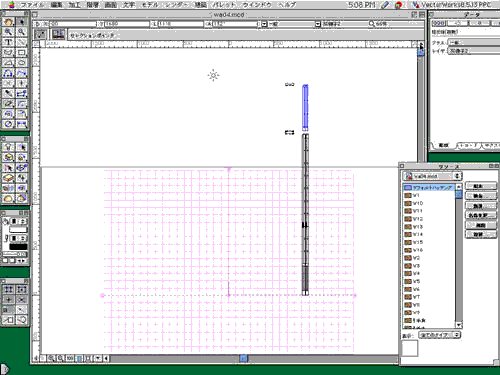Click the fifth Resources palette button

480,225
